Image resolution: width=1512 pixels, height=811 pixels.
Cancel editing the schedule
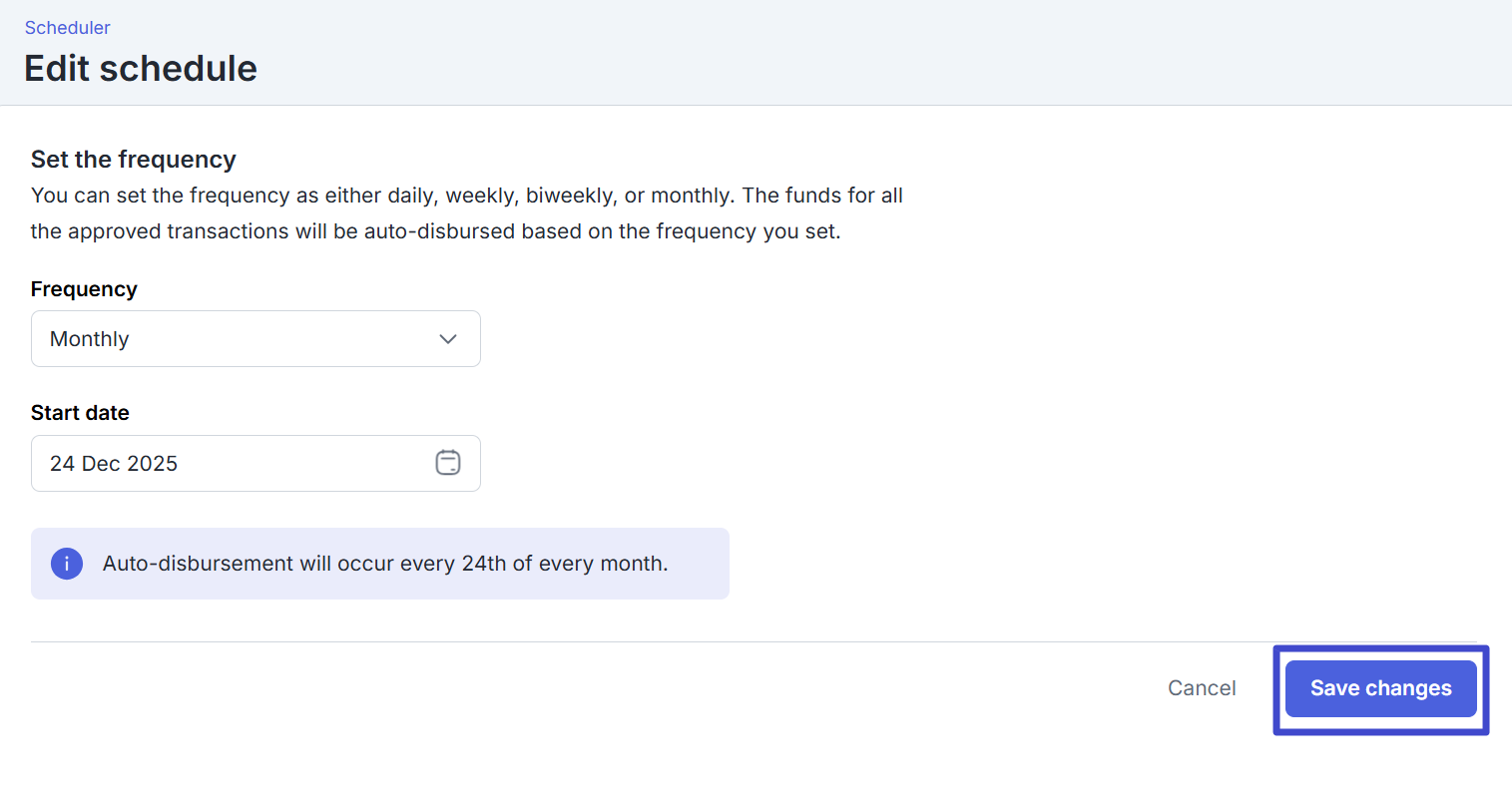[1202, 688]
